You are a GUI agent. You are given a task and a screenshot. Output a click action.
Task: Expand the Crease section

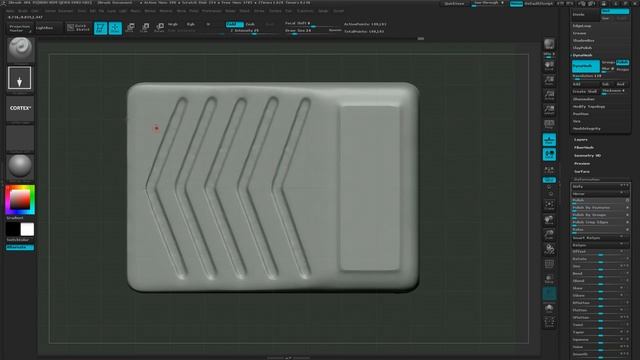point(580,33)
